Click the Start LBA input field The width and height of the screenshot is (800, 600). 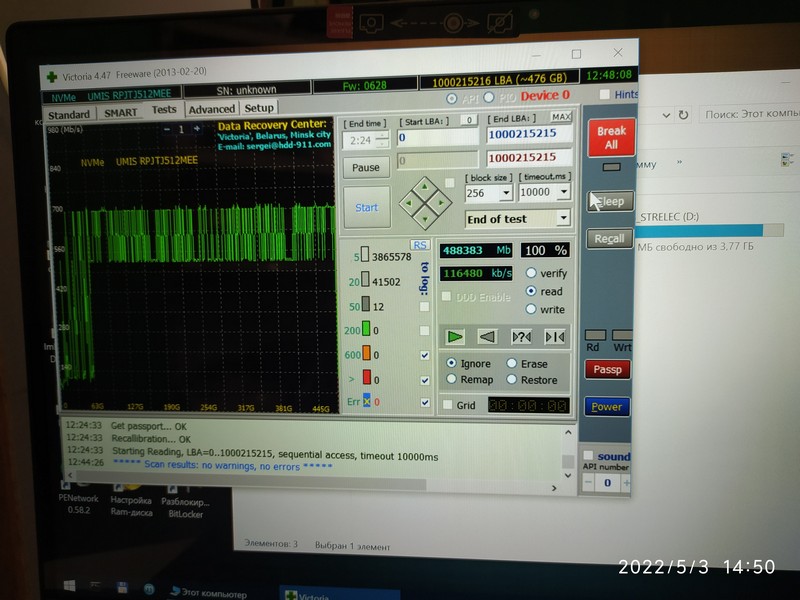pos(437,138)
